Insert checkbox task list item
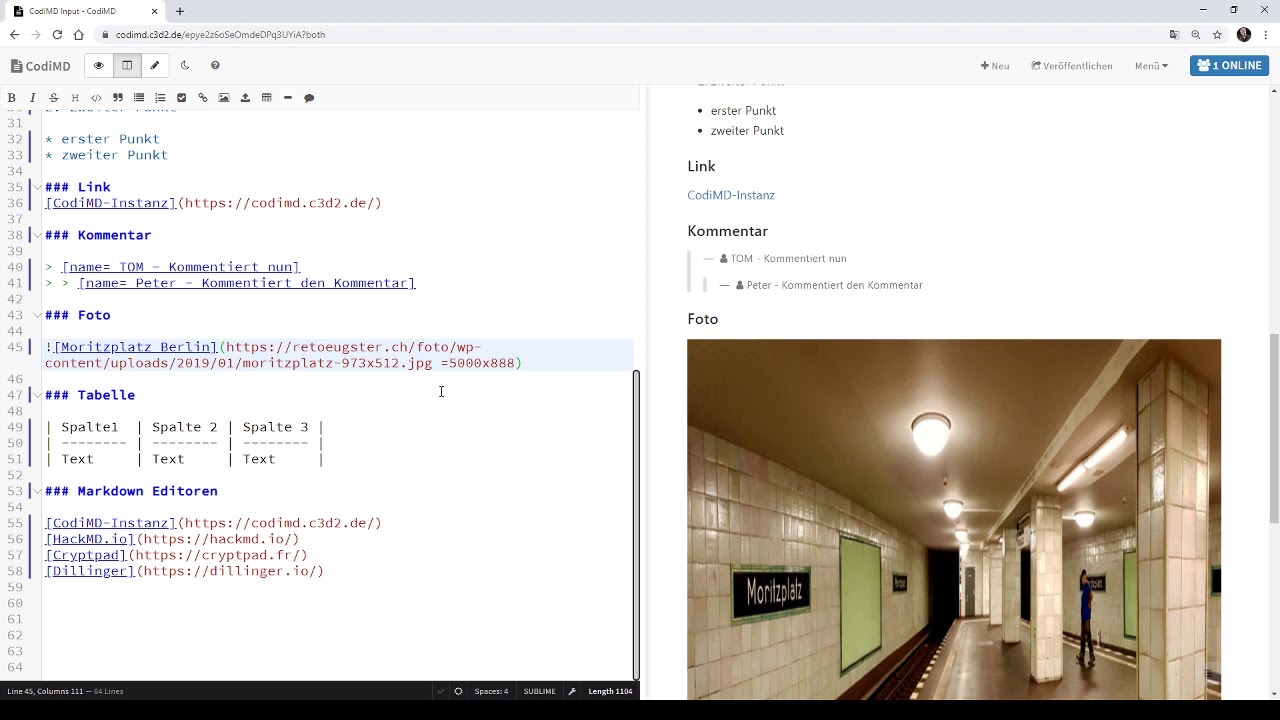The height and width of the screenshot is (720, 1280). [181, 98]
